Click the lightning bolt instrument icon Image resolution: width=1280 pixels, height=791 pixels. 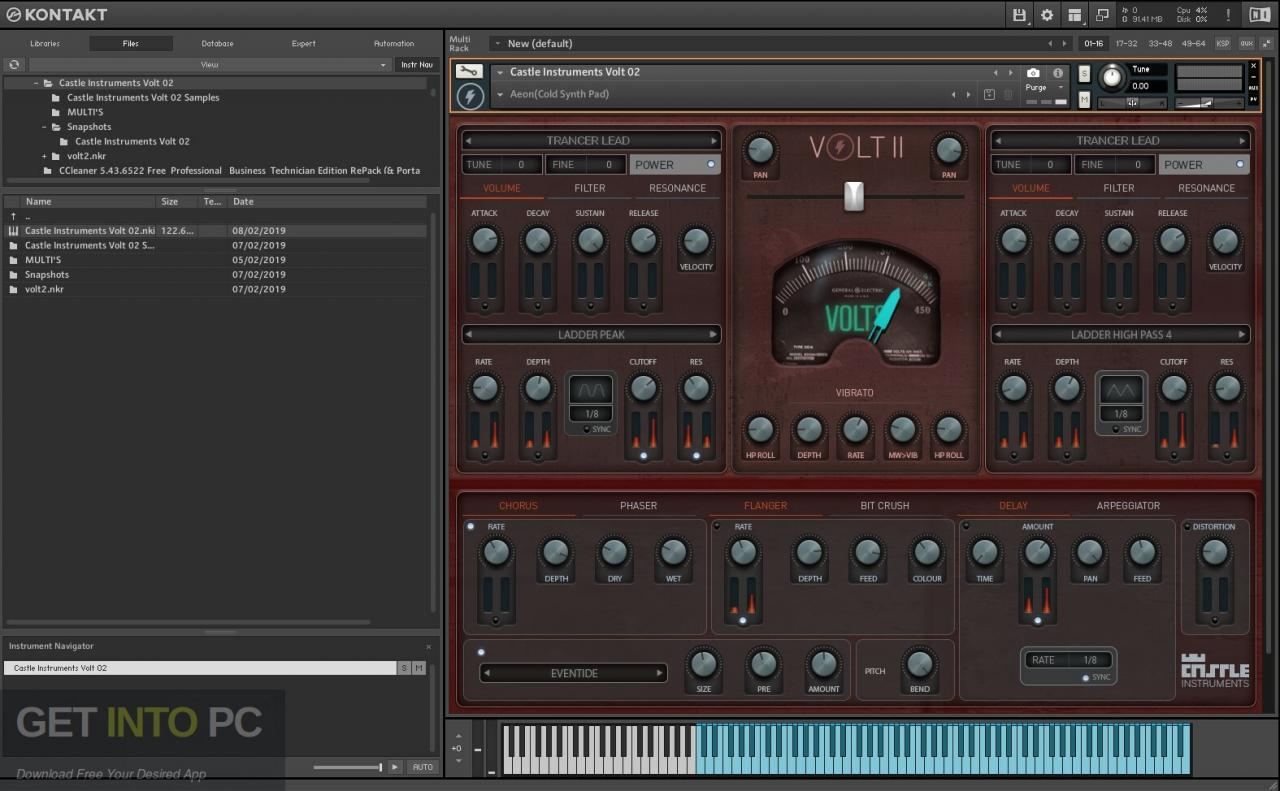point(469,96)
